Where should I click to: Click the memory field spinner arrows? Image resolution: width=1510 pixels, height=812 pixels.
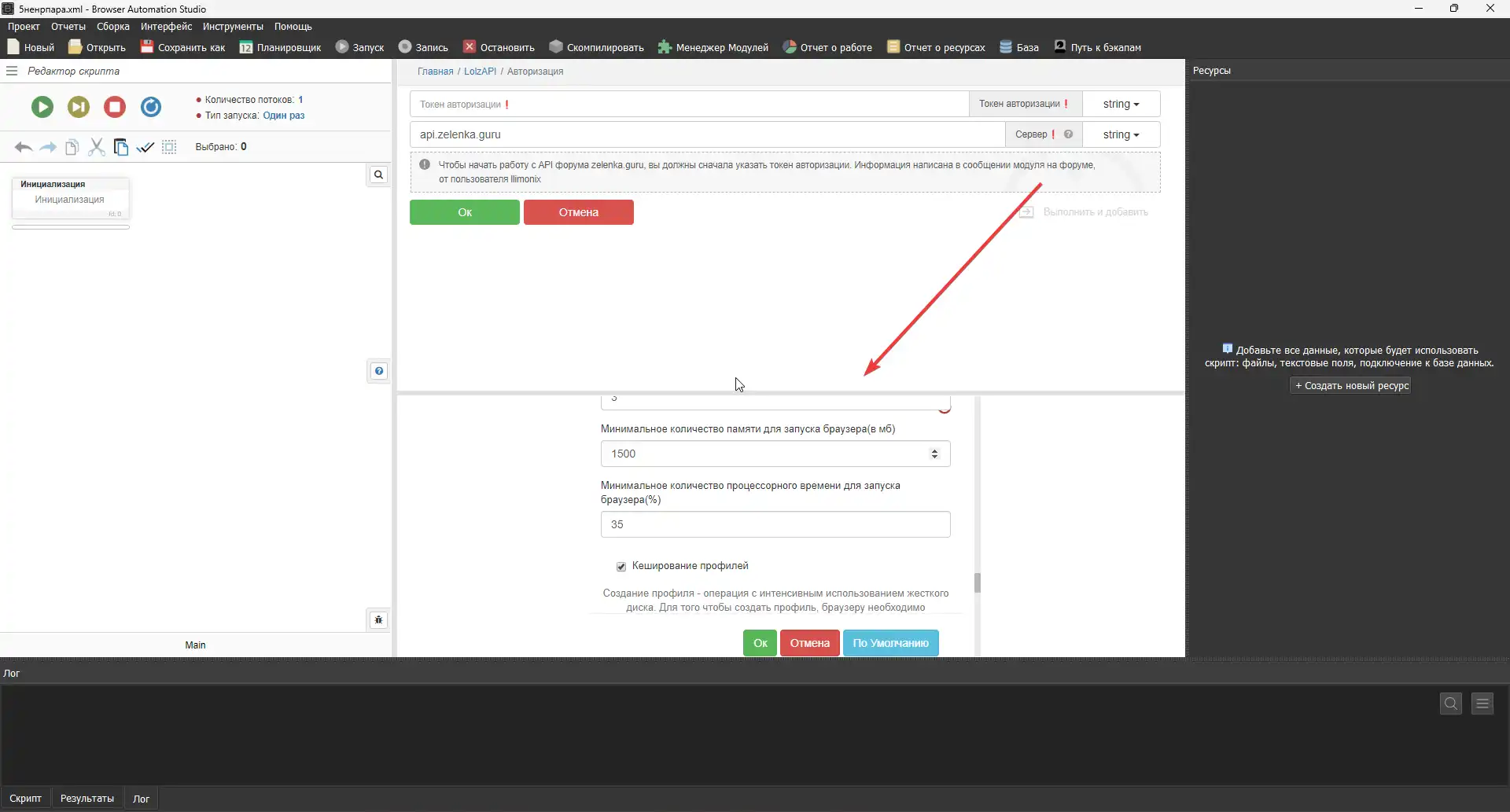click(x=934, y=454)
